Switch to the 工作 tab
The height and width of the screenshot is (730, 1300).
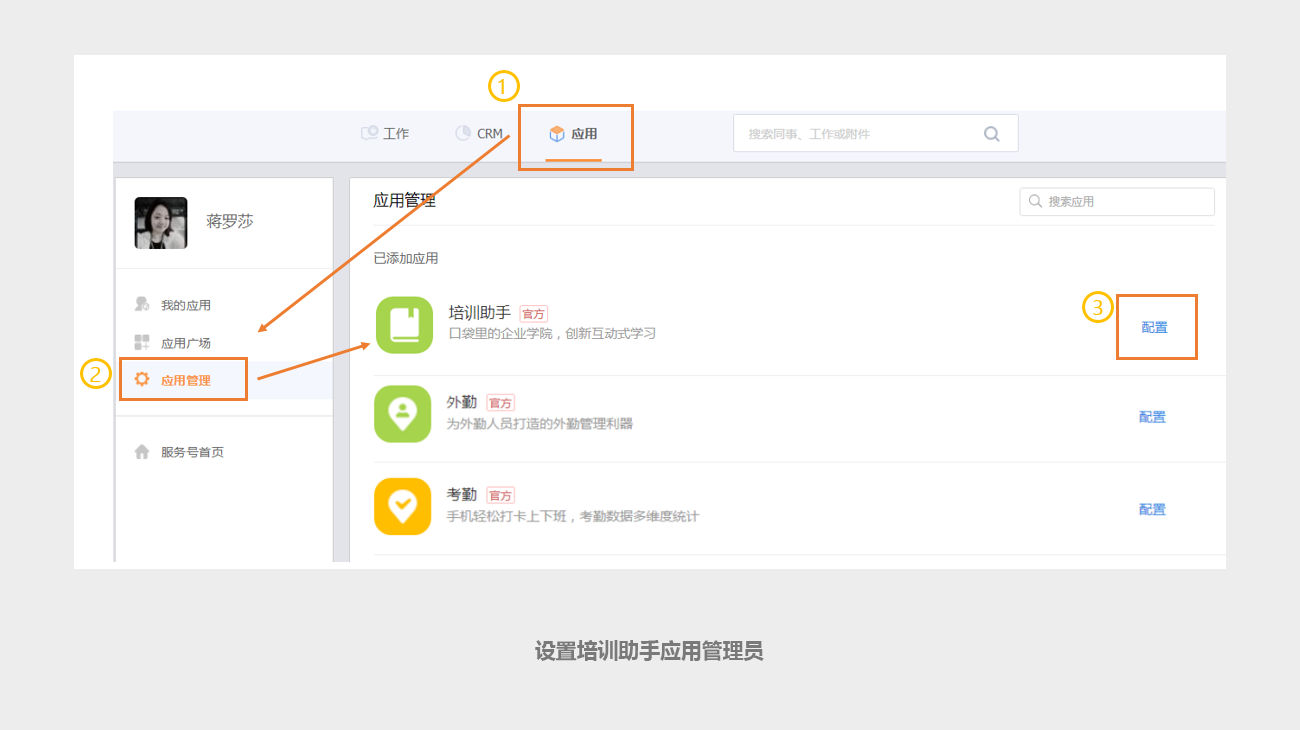[386, 133]
